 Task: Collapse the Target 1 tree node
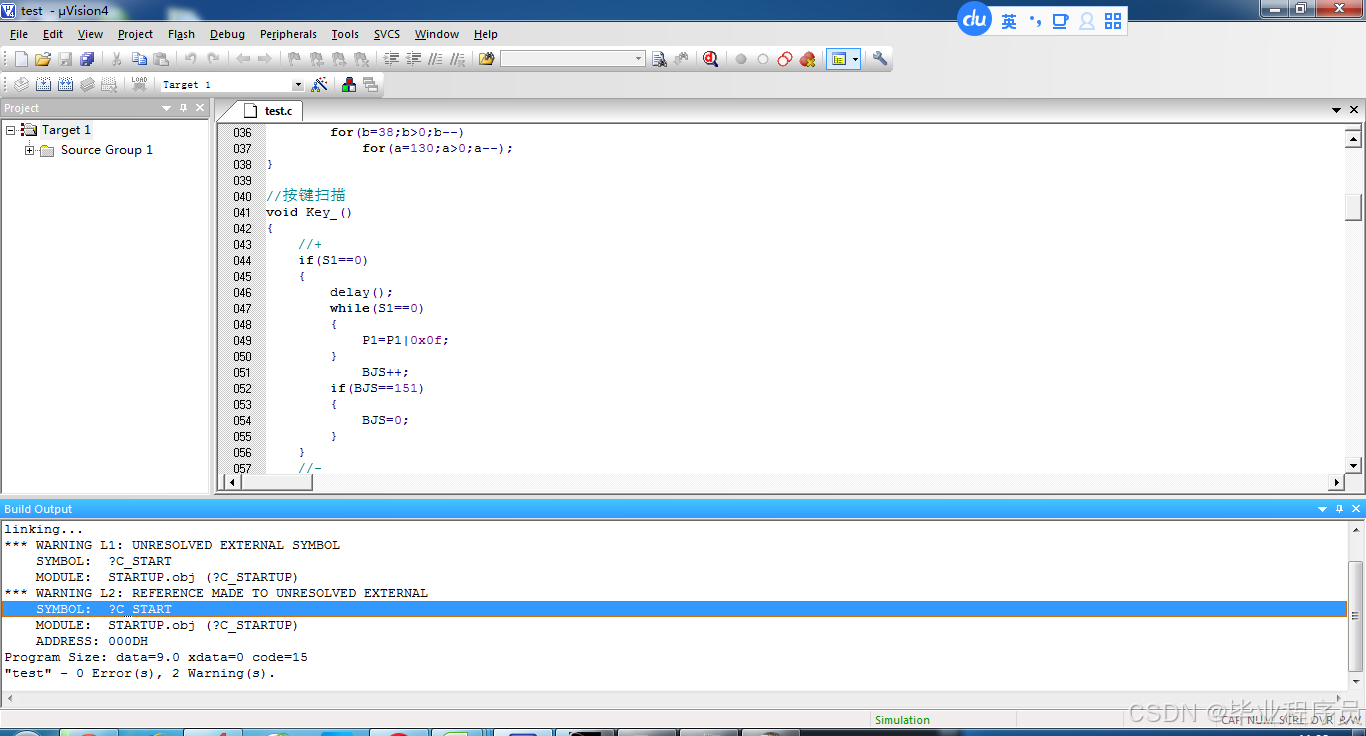coord(10,130)
